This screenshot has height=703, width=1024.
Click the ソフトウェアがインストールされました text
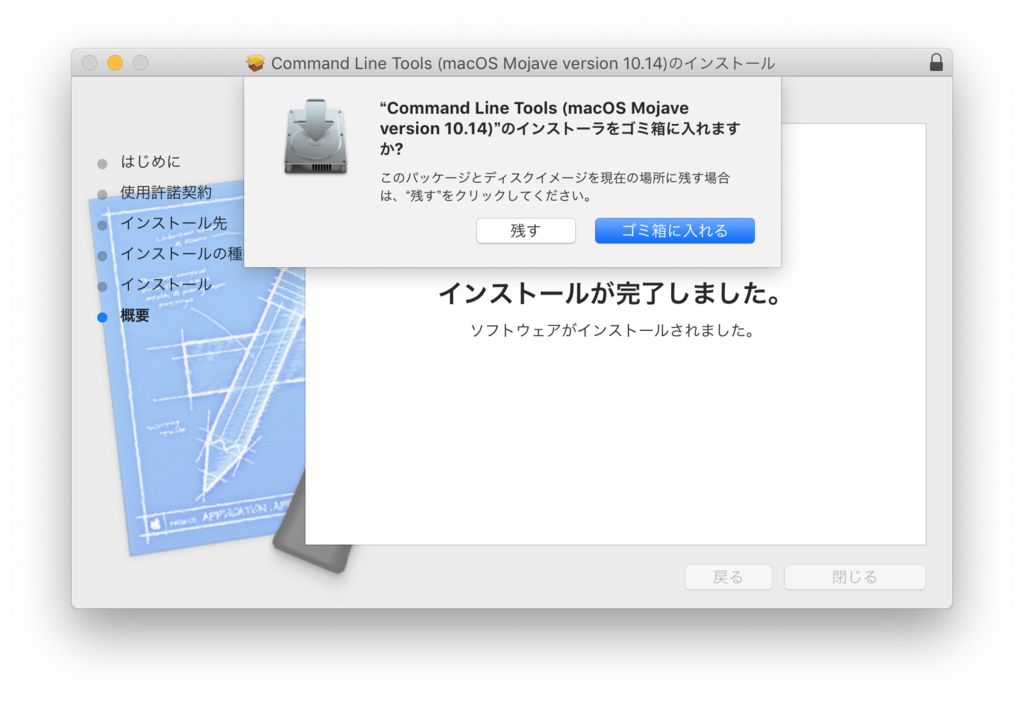pyautogui.click(x=613, y=331)
